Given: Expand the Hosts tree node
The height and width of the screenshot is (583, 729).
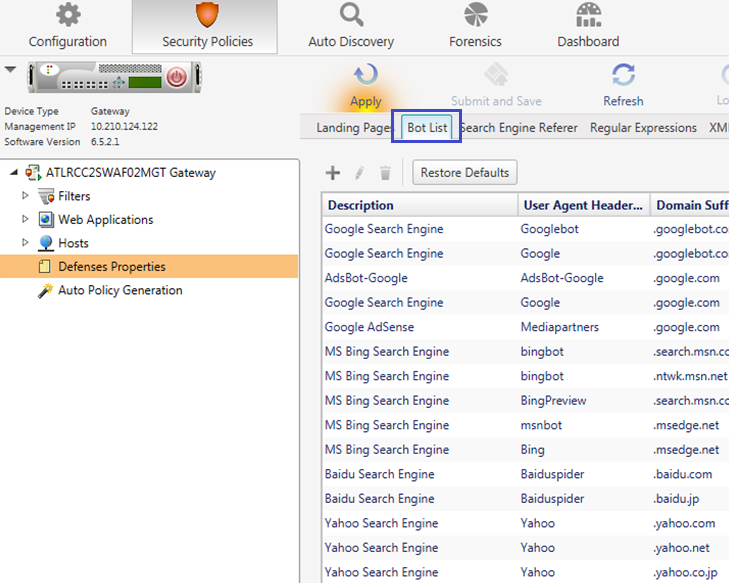Looking at the screenshot, I should click(26, 242).
